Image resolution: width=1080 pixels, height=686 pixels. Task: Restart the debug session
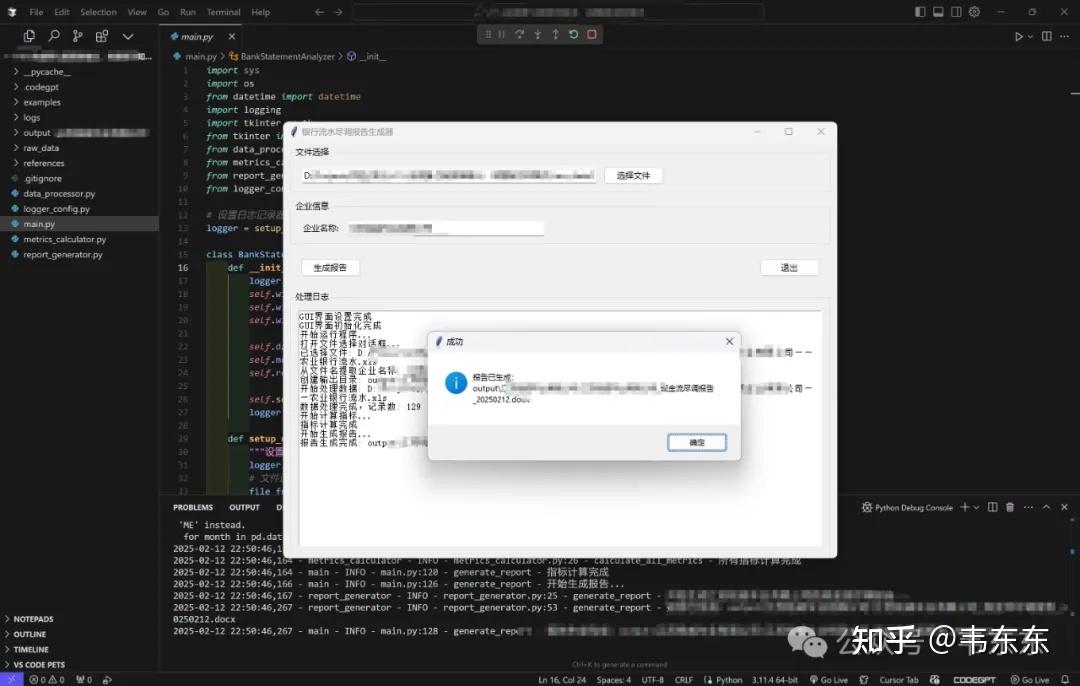(573, 33)
